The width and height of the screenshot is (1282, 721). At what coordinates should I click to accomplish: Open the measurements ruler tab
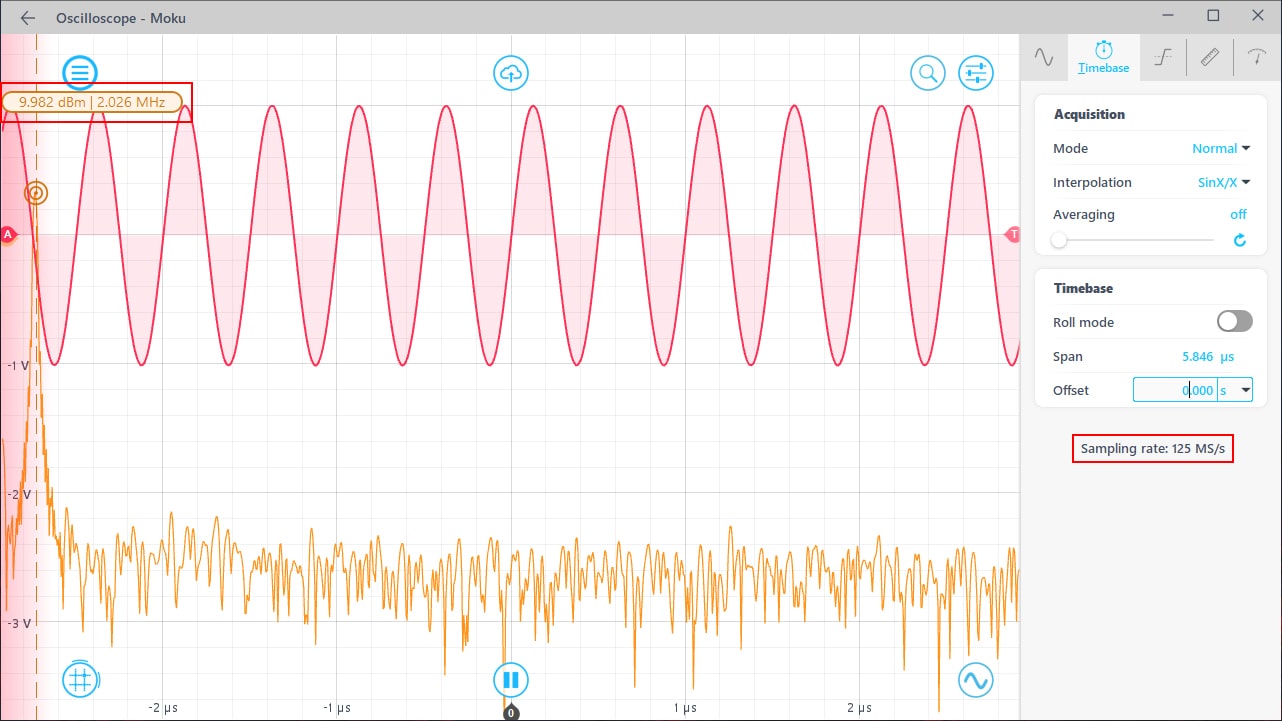click(1210, 57)
